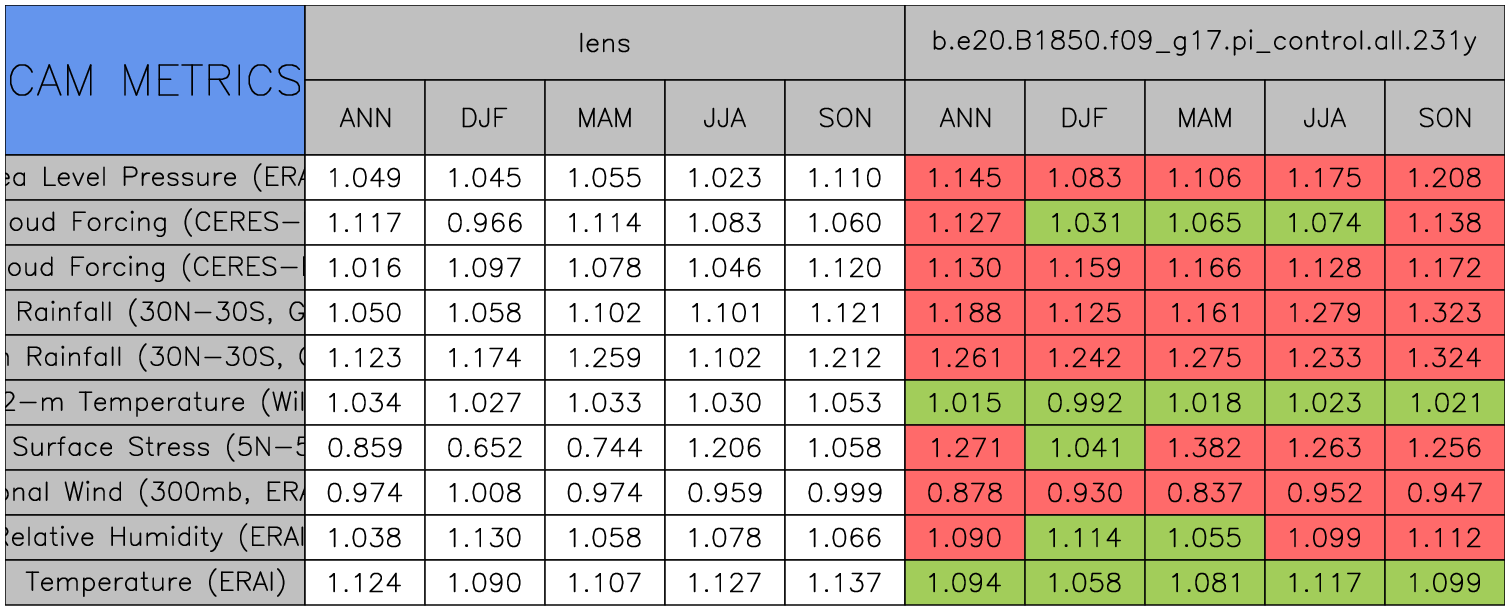
Task: Select the "lens" column group header
Action: point(604,43)
